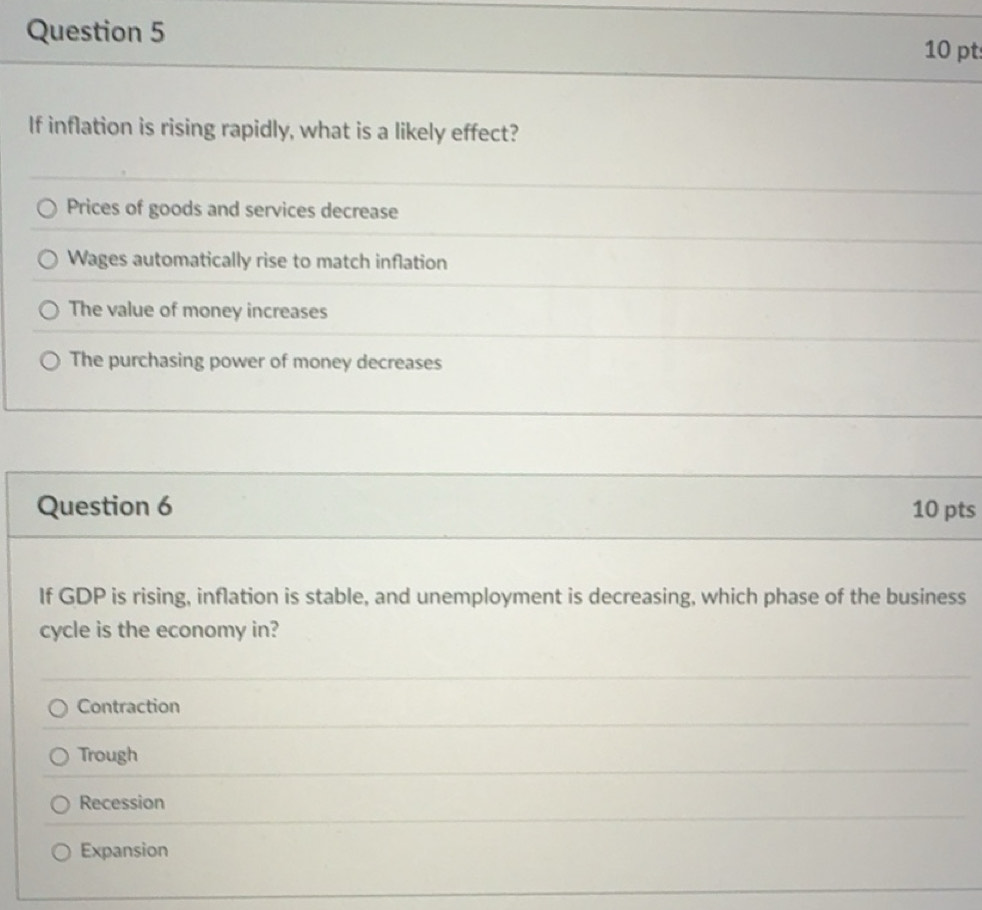Click the 'Recession' answer label text
The width and height of the screenshot is (982, 910).
[x=122, y=802]
